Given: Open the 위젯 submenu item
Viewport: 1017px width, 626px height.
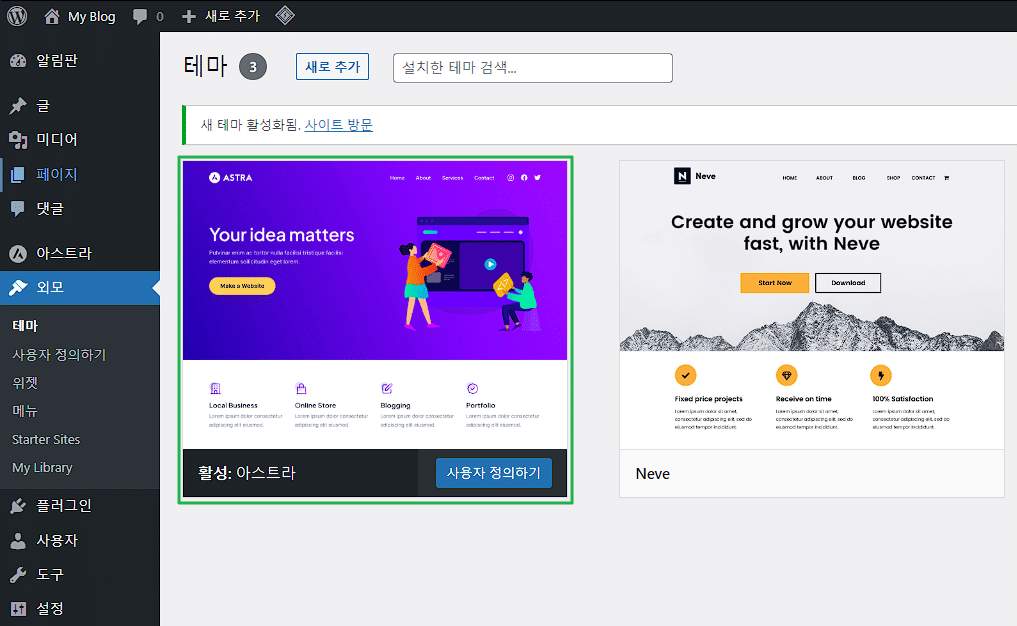Looking at the screenshot, I should [x=25, y=383].
